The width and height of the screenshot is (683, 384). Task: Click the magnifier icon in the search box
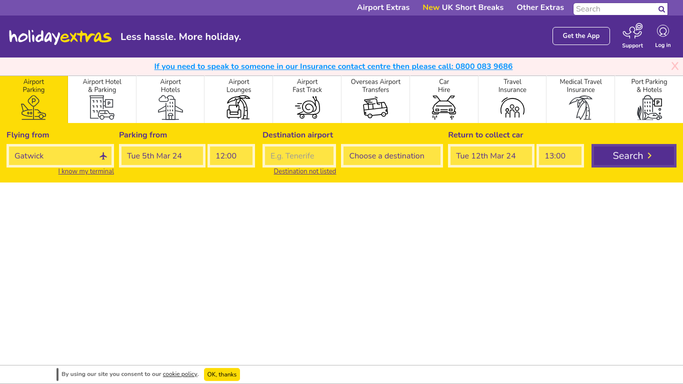(x=661, y=9)
